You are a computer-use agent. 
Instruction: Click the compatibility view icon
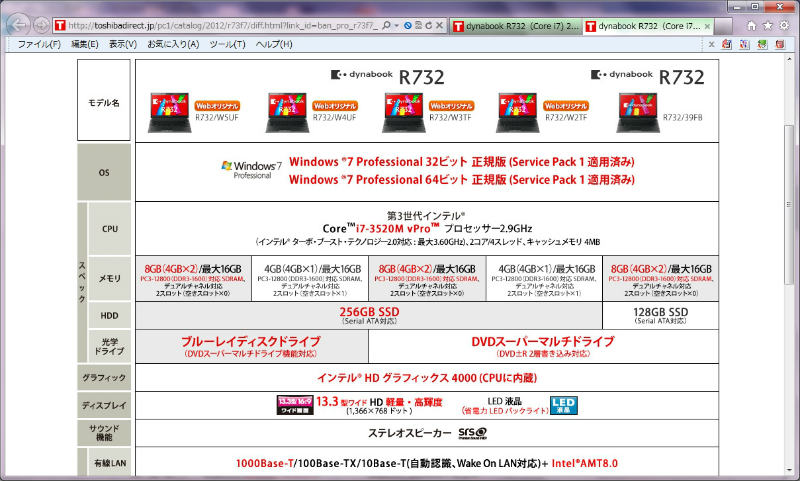418,26
